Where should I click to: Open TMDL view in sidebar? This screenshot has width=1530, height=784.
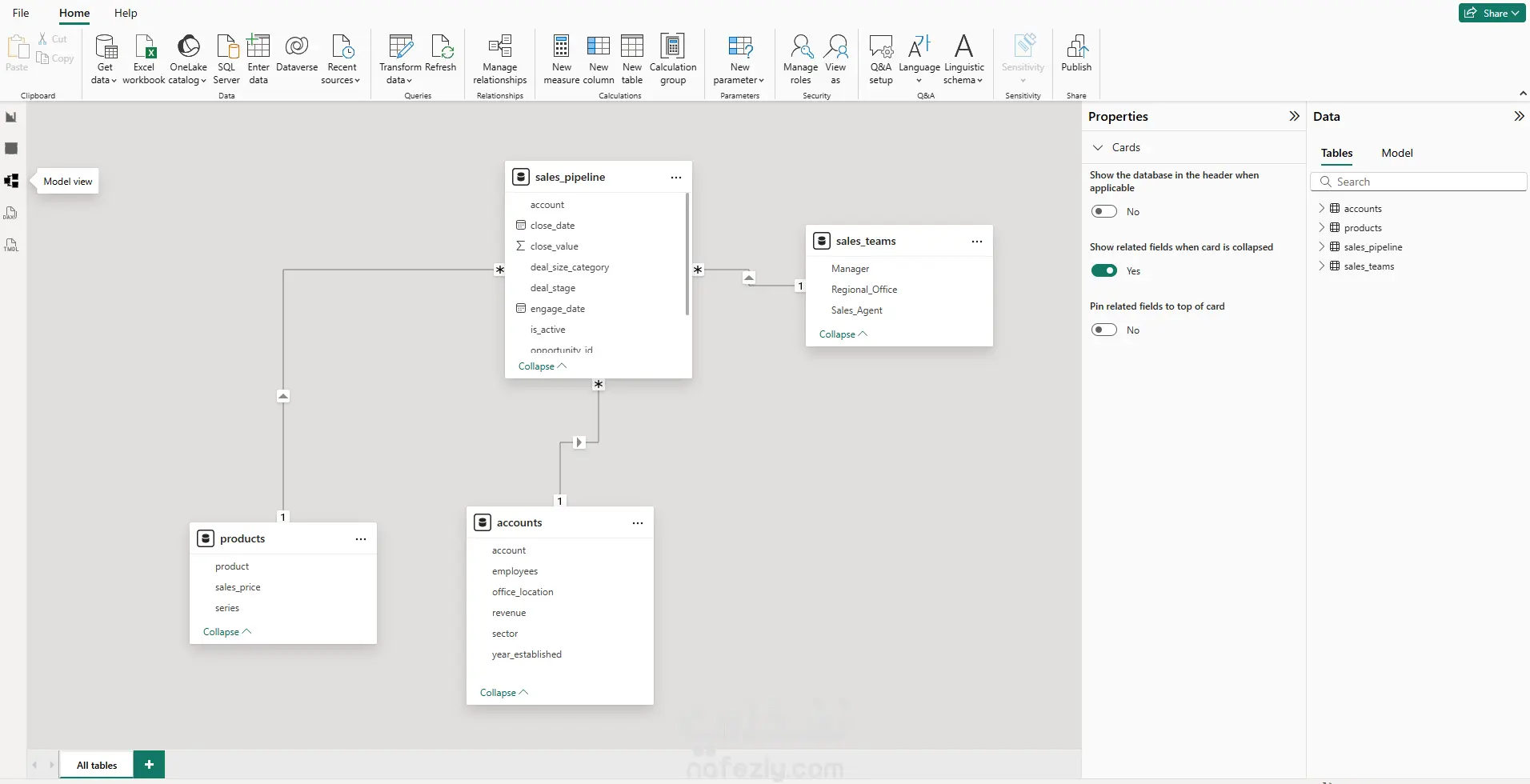point(11,245)
